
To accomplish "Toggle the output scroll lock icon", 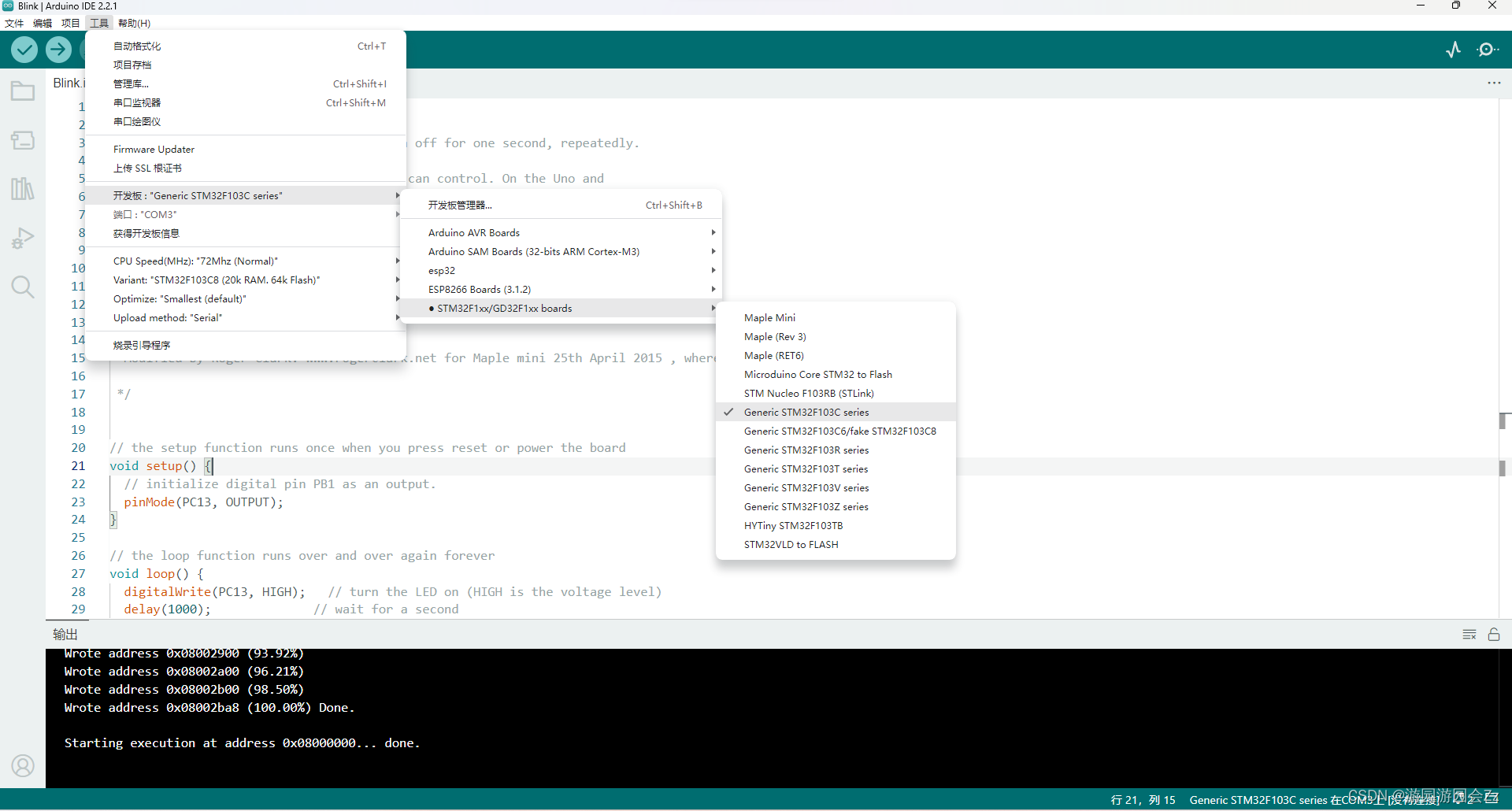I will [x=1494, y=635].
